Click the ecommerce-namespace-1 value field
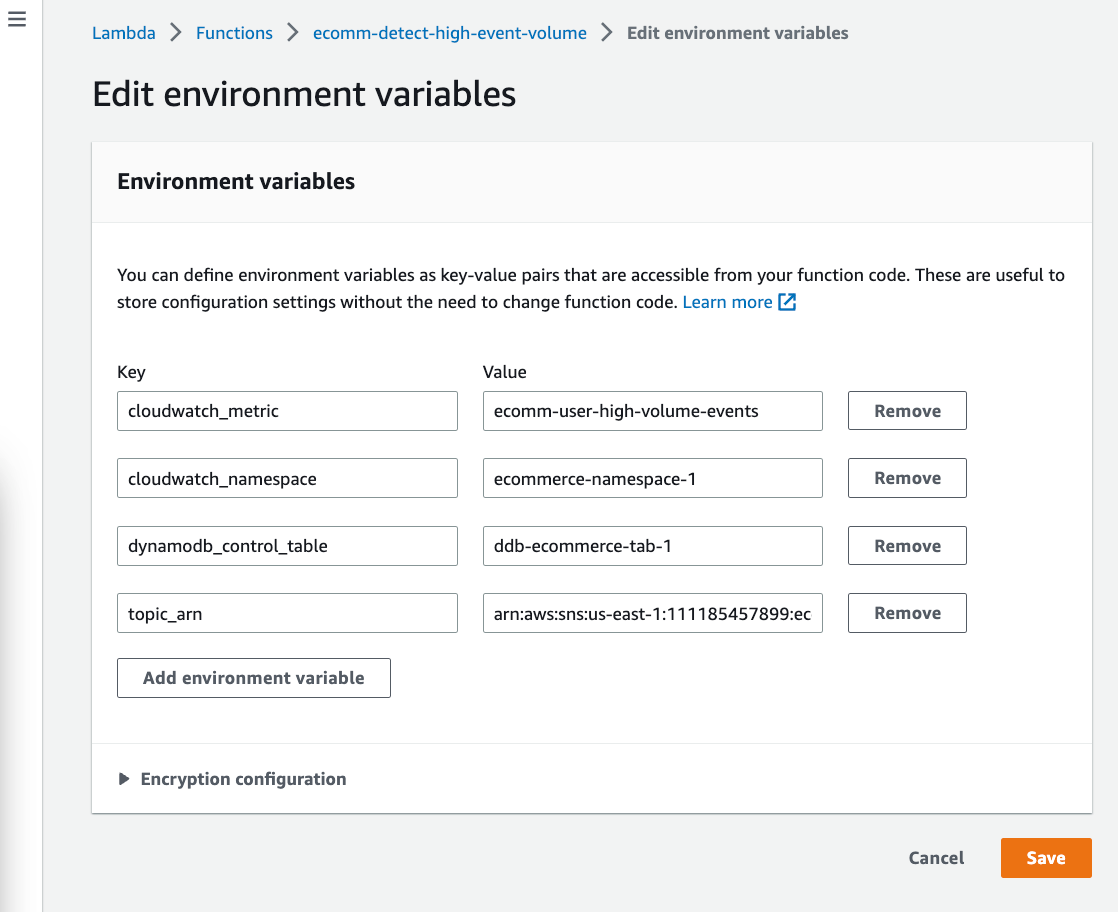 click(x=652, y=477)
